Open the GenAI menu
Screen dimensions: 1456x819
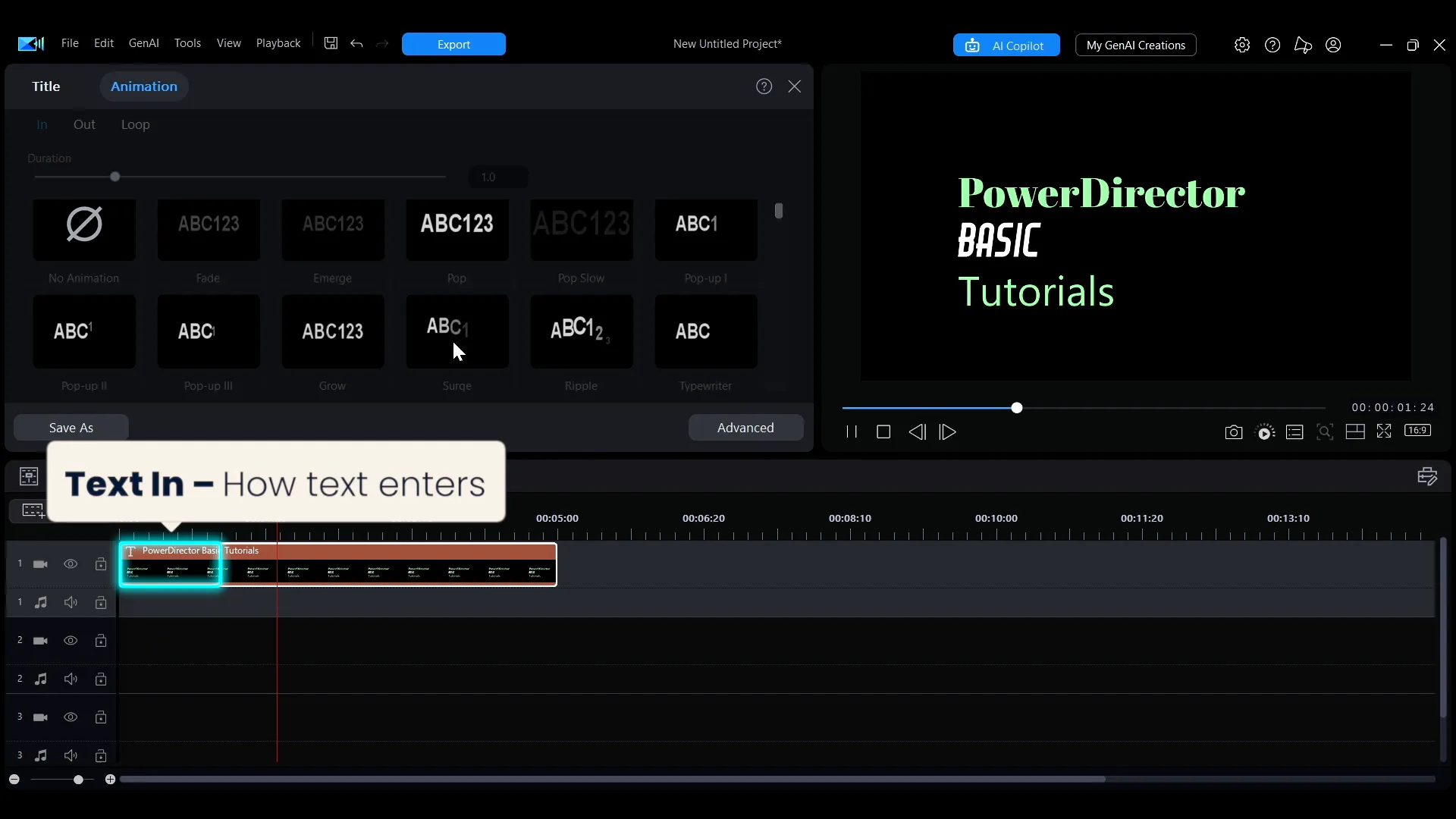[x=144, y=43]
